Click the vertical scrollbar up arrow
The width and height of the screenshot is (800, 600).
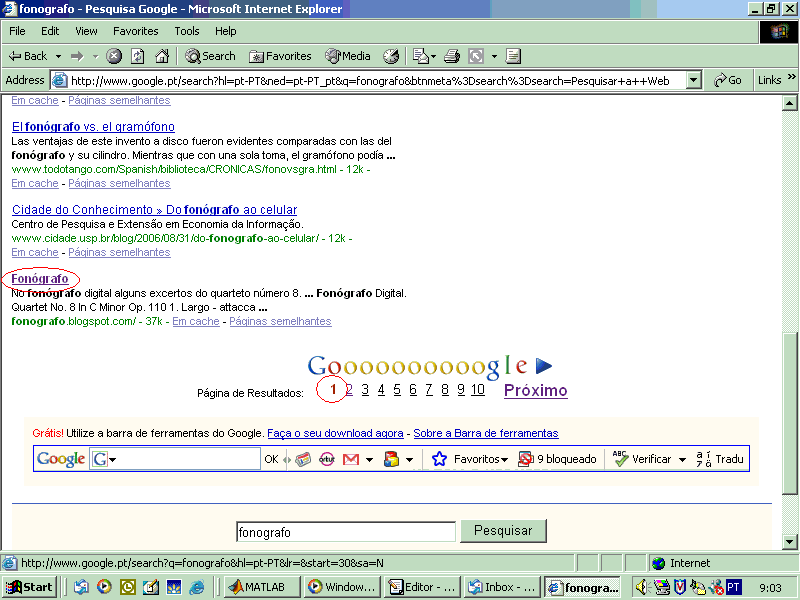(789, 103)
